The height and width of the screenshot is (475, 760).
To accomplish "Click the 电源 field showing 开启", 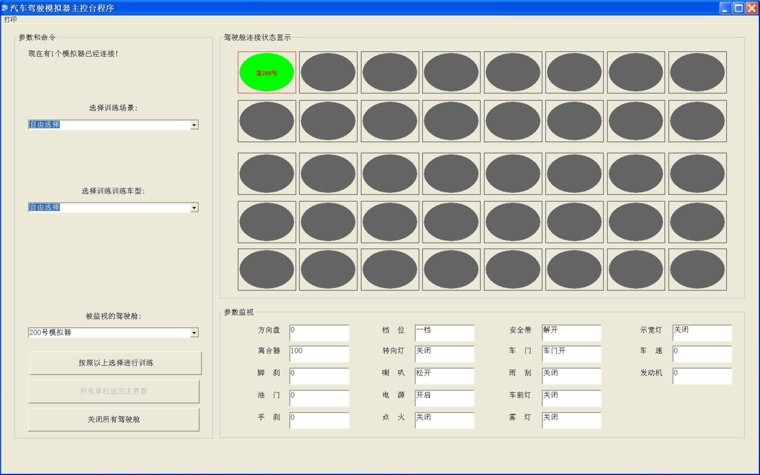I will (x=443, y=396).
